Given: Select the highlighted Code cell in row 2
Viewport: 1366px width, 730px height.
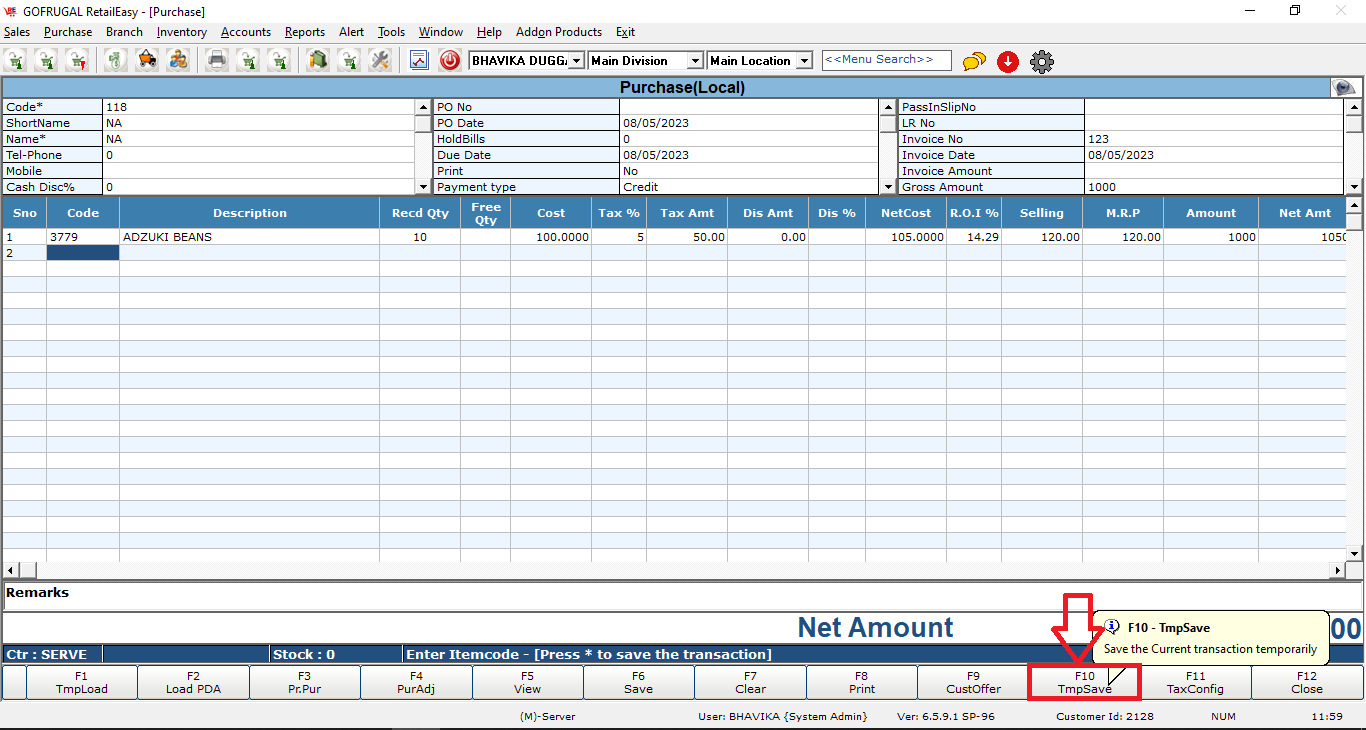Looking at the screenshot, I should 83,253.
